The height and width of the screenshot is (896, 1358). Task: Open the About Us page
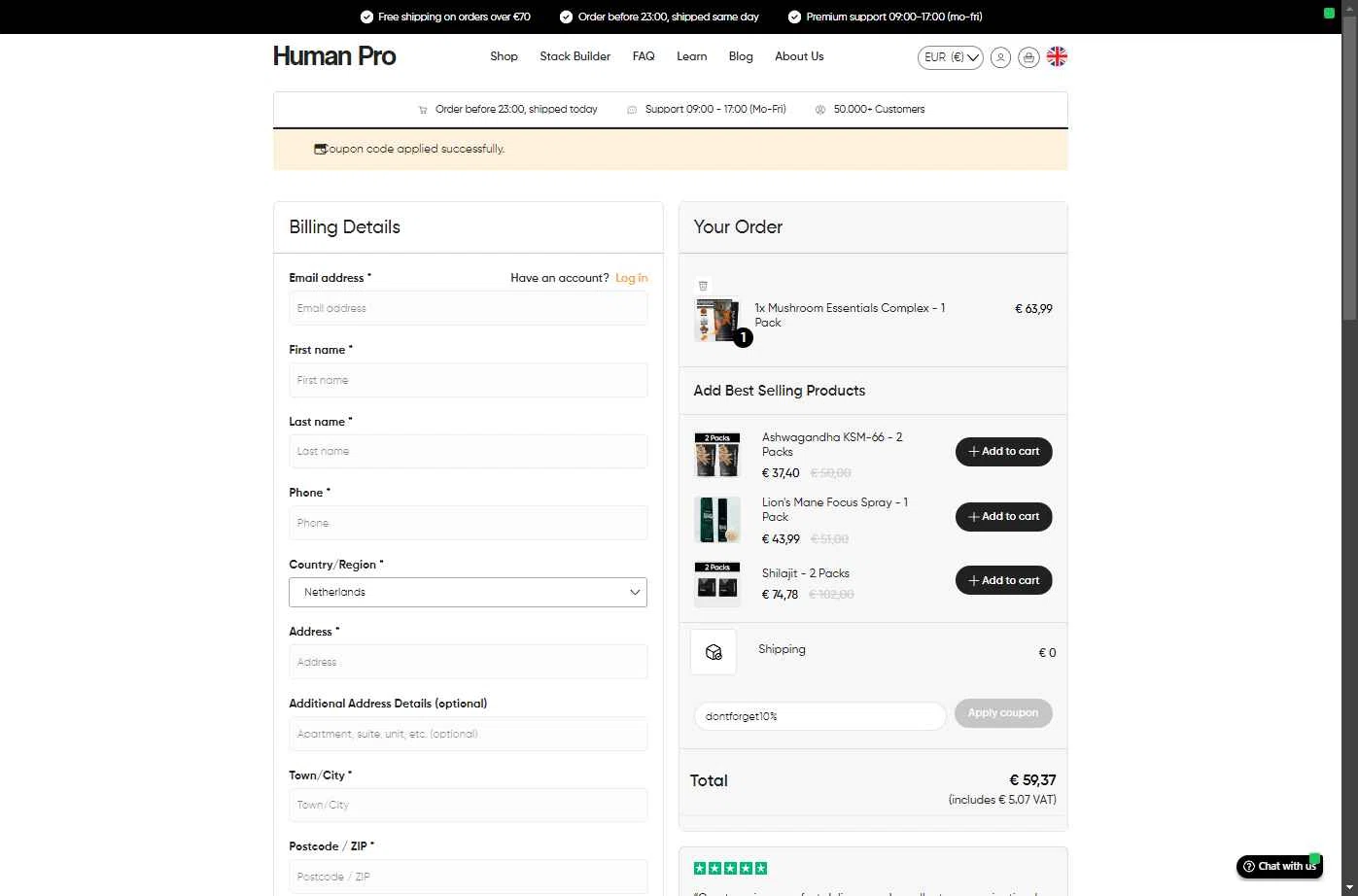coord(799,56)
